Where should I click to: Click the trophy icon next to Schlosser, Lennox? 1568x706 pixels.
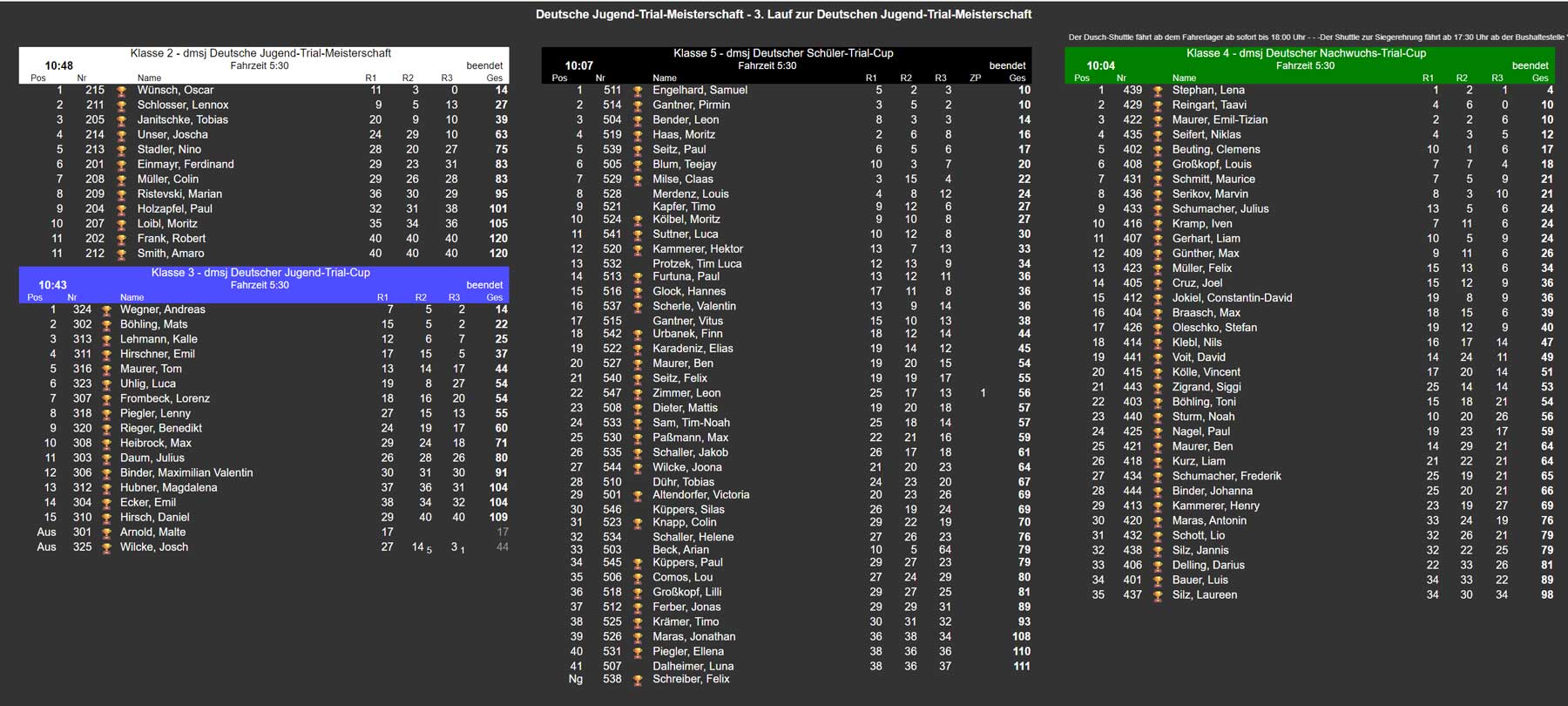pyautogui.click(x=122, y=105)
